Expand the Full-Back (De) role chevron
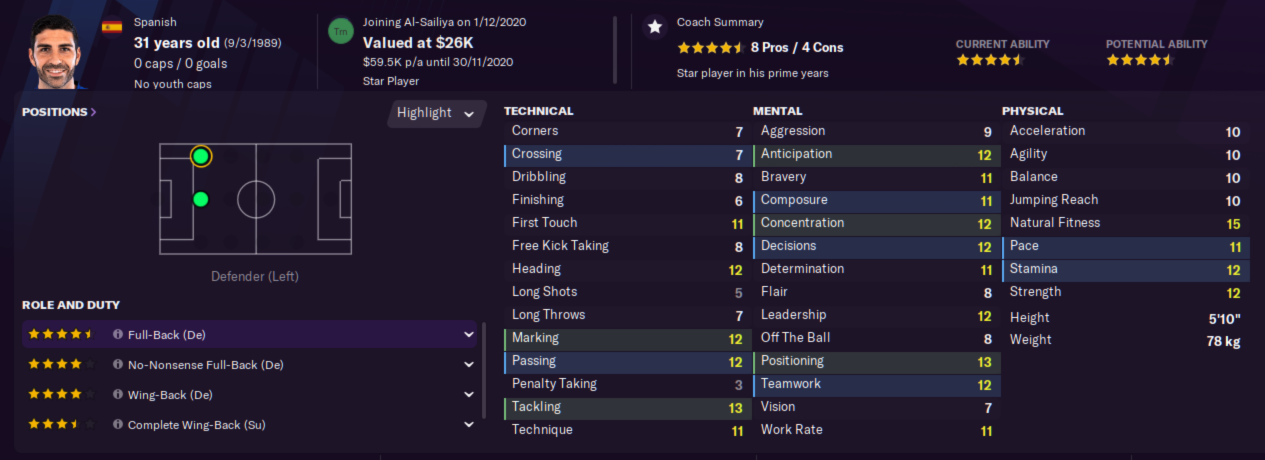 tap(469, 335)
